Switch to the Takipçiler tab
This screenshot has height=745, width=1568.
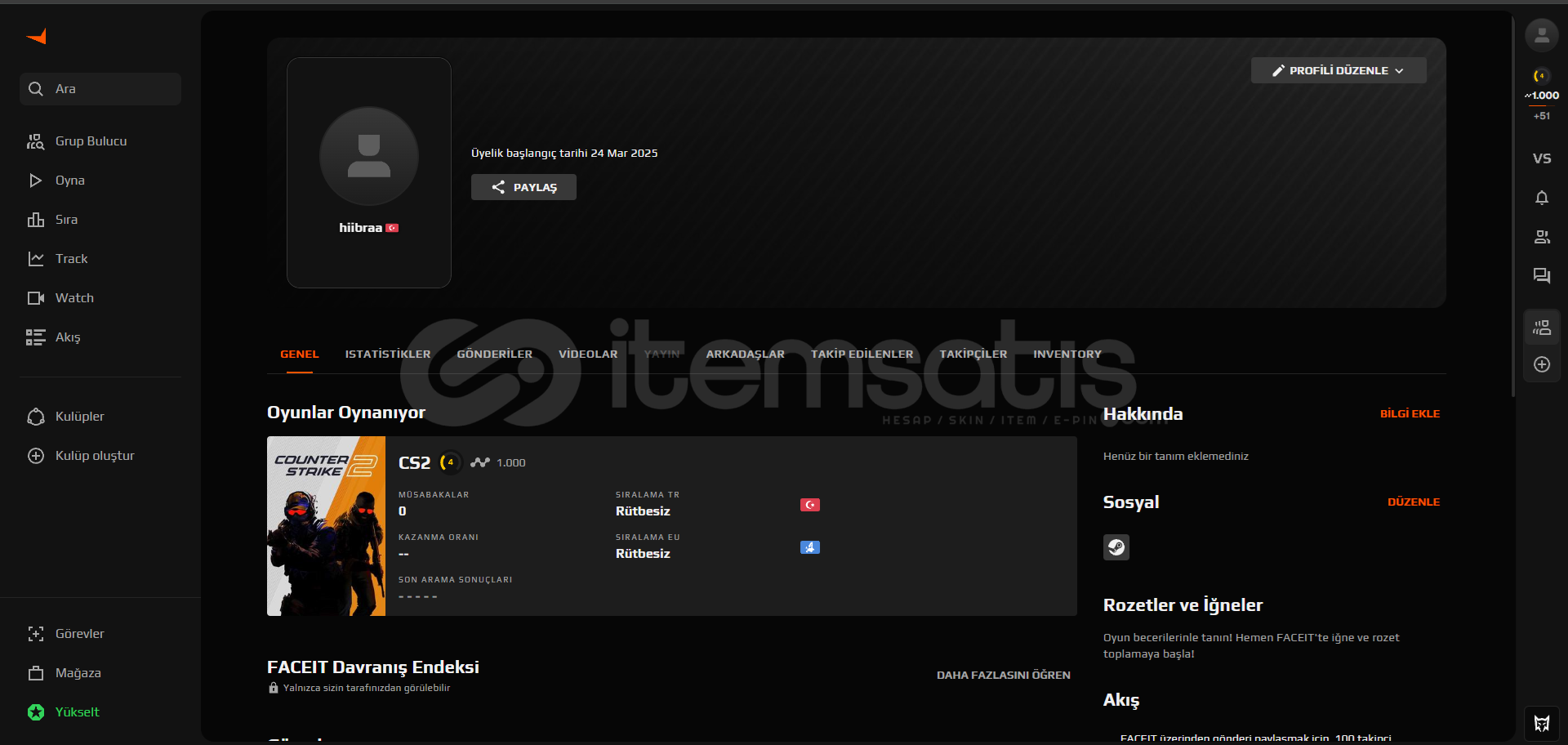pos(973,355)
